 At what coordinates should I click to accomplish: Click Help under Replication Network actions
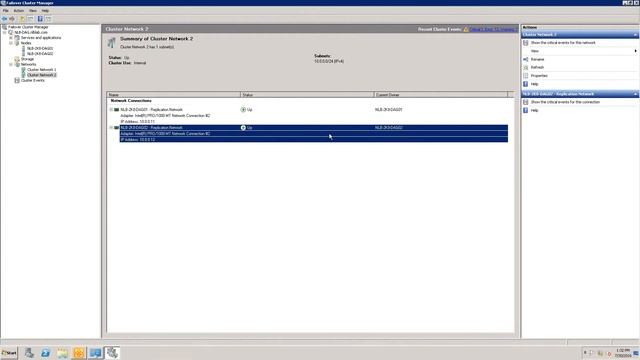[x=534, y=110]
